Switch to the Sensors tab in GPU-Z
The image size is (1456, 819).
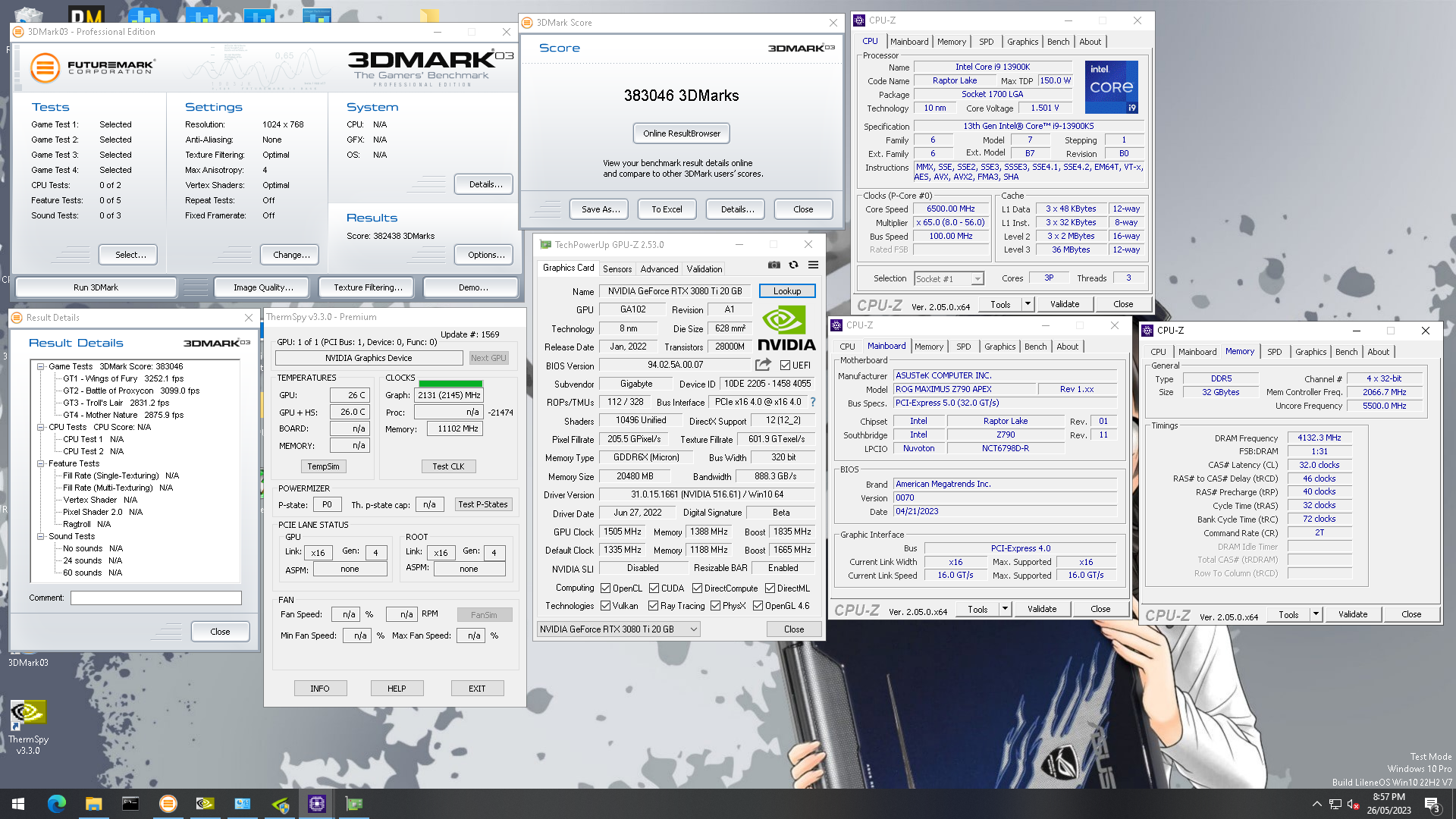point(617,268)
